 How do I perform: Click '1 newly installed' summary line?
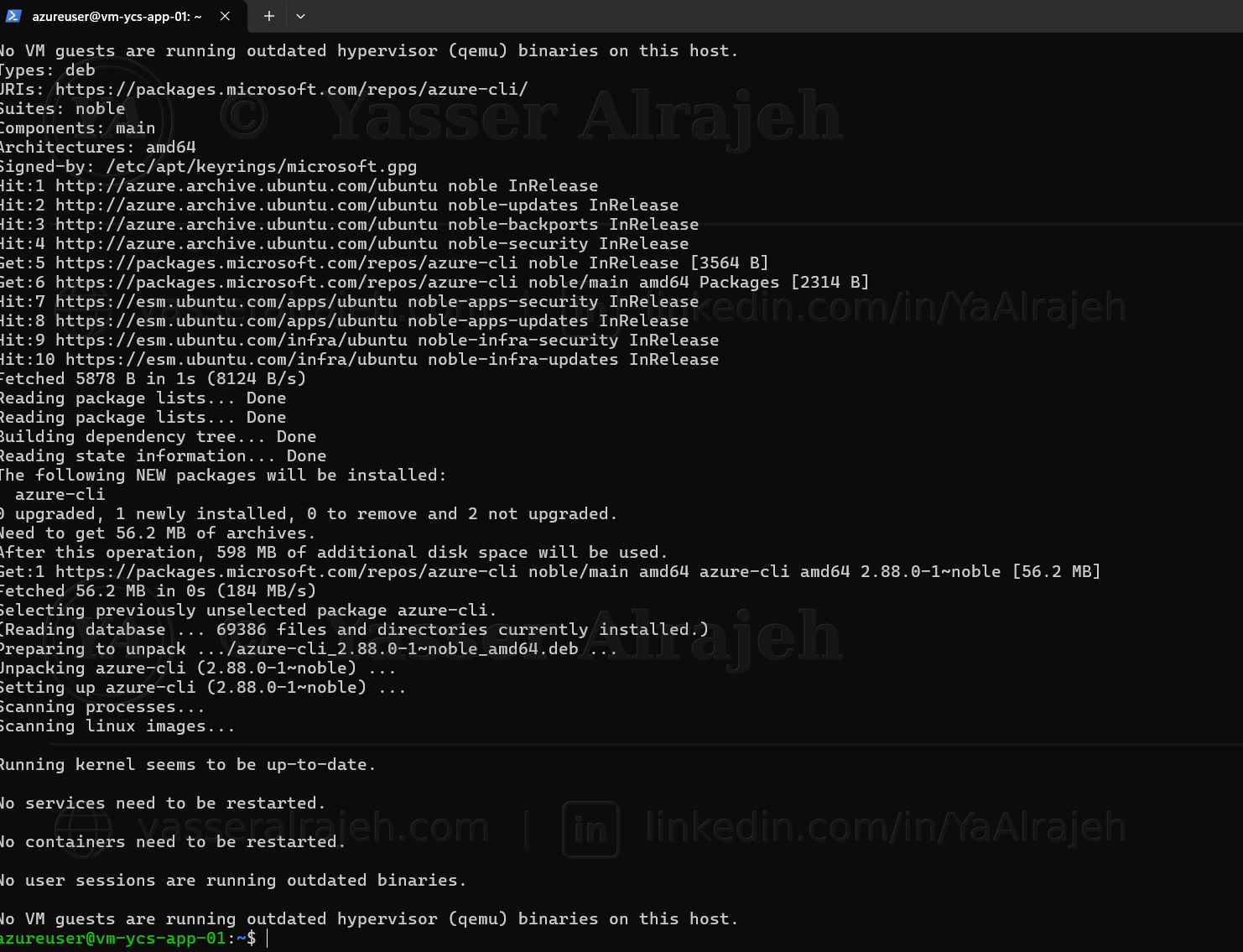coord(309,513)
